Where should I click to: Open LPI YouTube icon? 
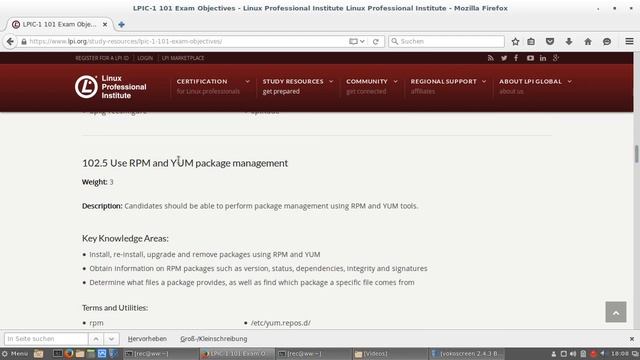click(530, 58)
